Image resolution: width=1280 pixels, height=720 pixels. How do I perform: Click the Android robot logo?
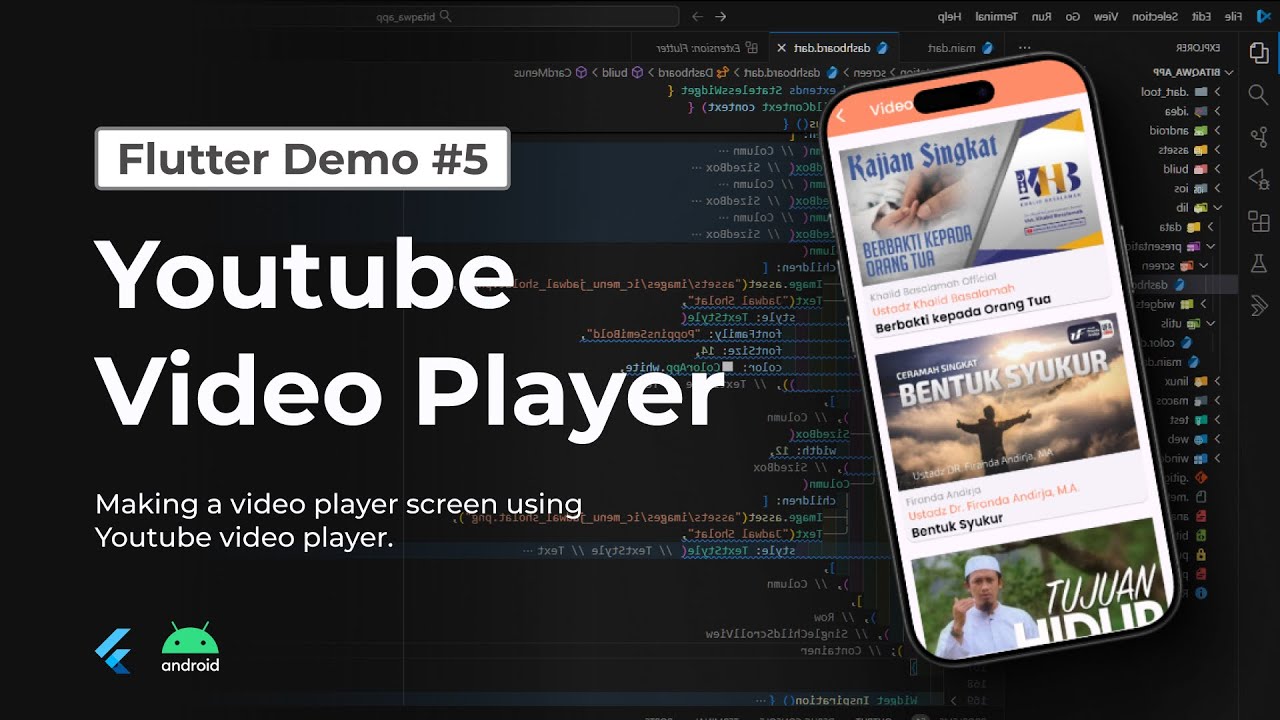(190, 648)
